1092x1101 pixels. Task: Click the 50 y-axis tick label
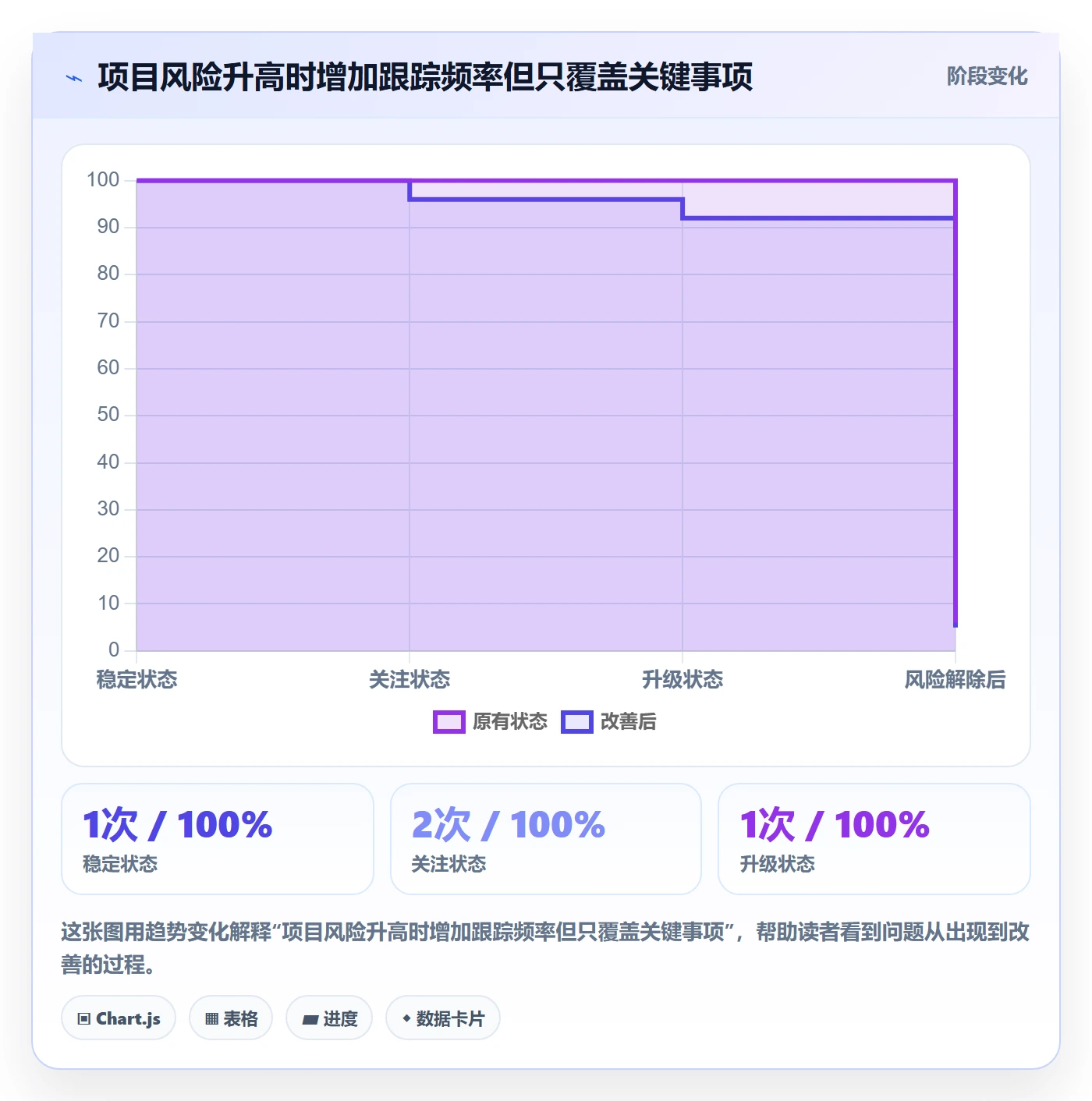pyautogui.click(x=108, y=415)
